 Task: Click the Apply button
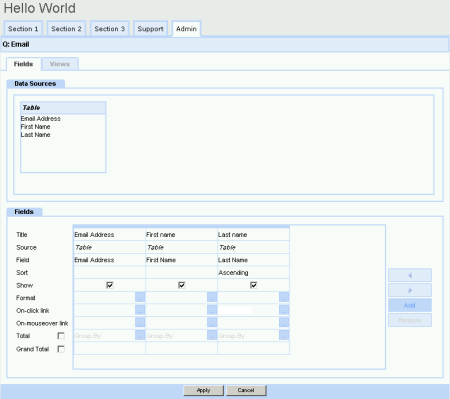tap(203, 390)
